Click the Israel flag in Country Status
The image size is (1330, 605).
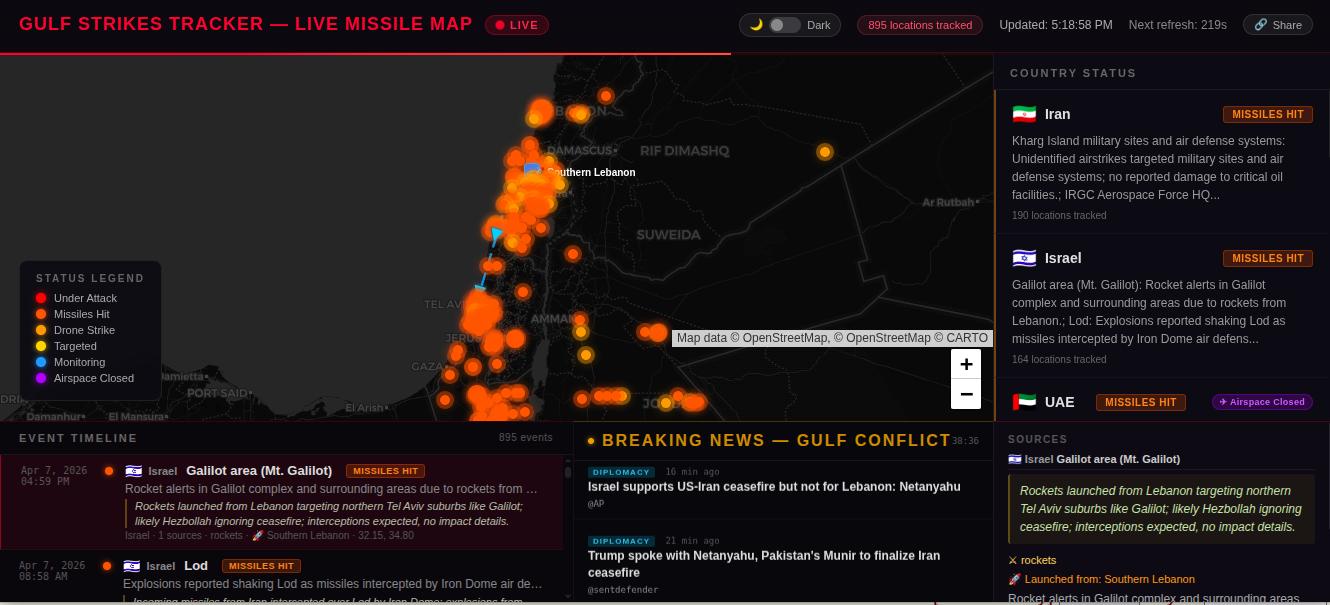point(1024,258)
